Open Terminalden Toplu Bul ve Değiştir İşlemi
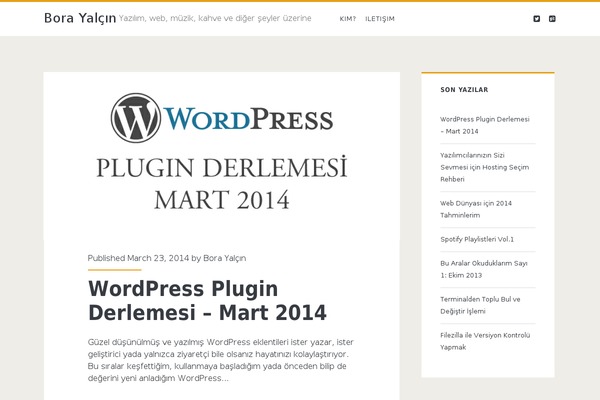This screenshot has width=600, height=400. pyautogui.click(x=480, y=305)
